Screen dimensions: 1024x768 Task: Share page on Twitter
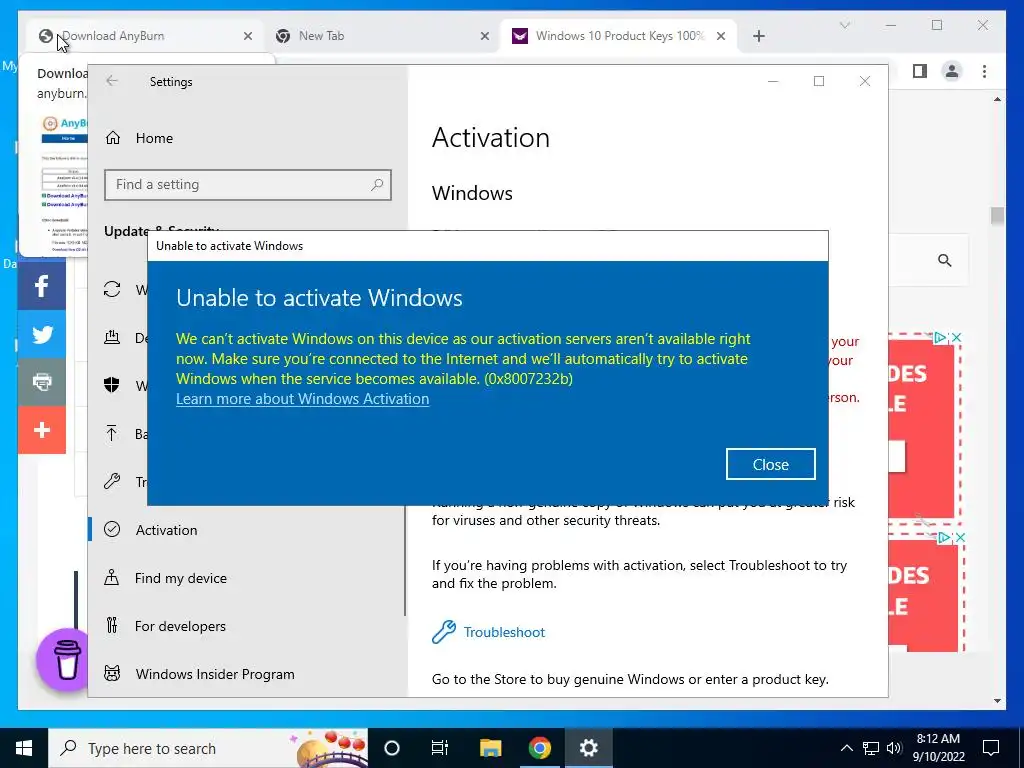point(42,334)
